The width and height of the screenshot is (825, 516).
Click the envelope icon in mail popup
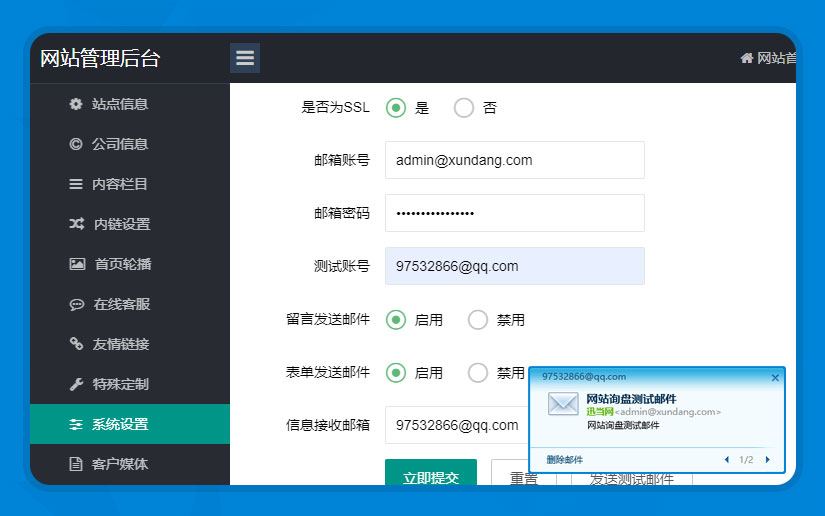pyautogui.click(x=563, y=404)
